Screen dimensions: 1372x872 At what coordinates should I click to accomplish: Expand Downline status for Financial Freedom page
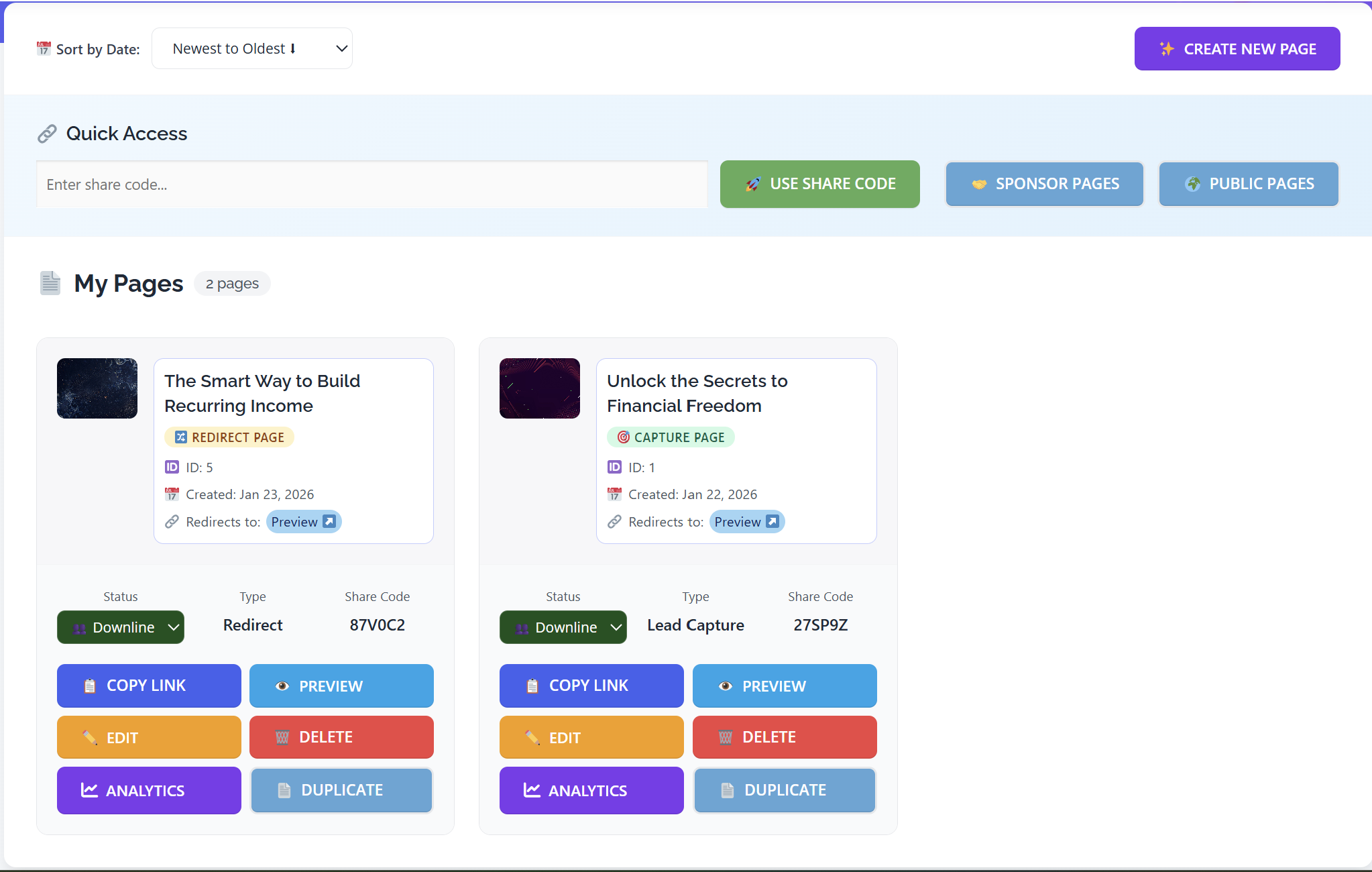pos(563,627)
